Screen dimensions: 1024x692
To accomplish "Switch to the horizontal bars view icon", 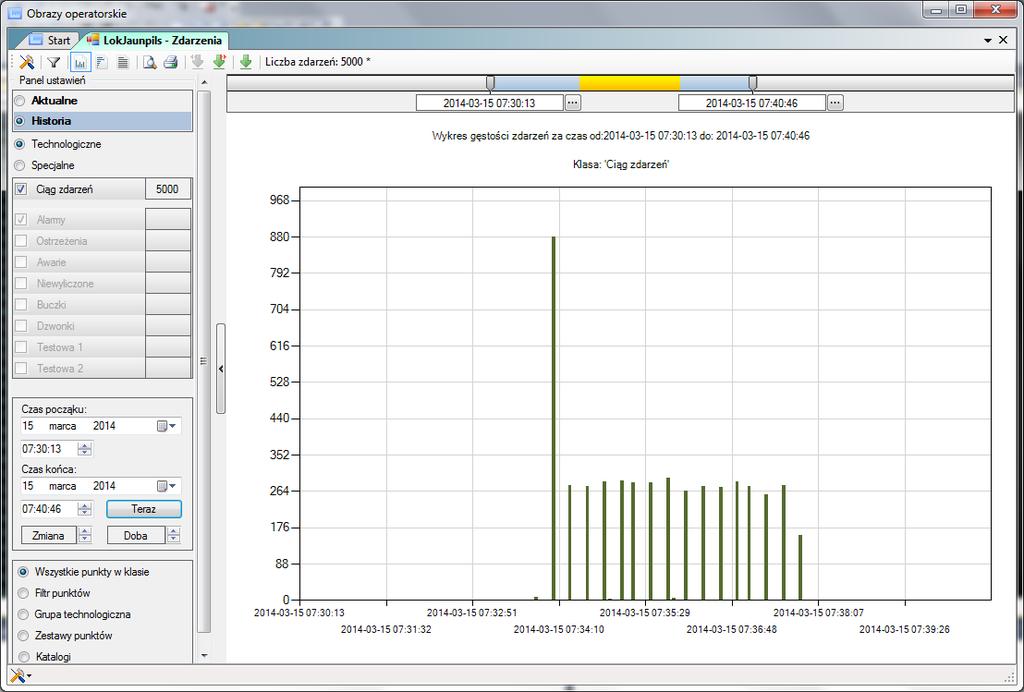I will [102, 62].
